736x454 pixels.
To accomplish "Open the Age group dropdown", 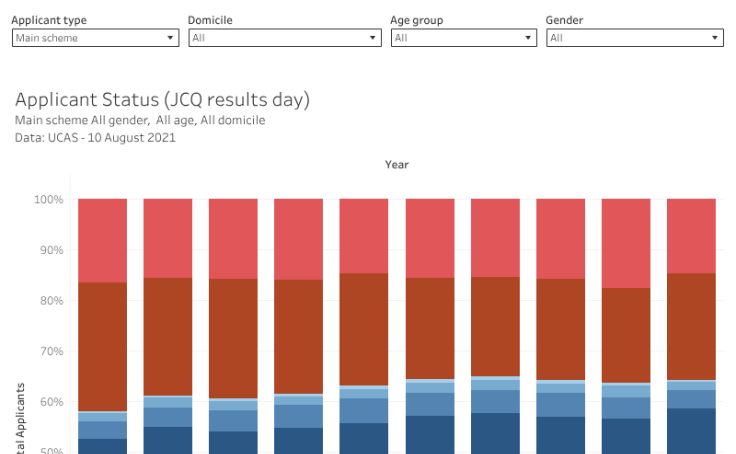I will pos(463,38).
